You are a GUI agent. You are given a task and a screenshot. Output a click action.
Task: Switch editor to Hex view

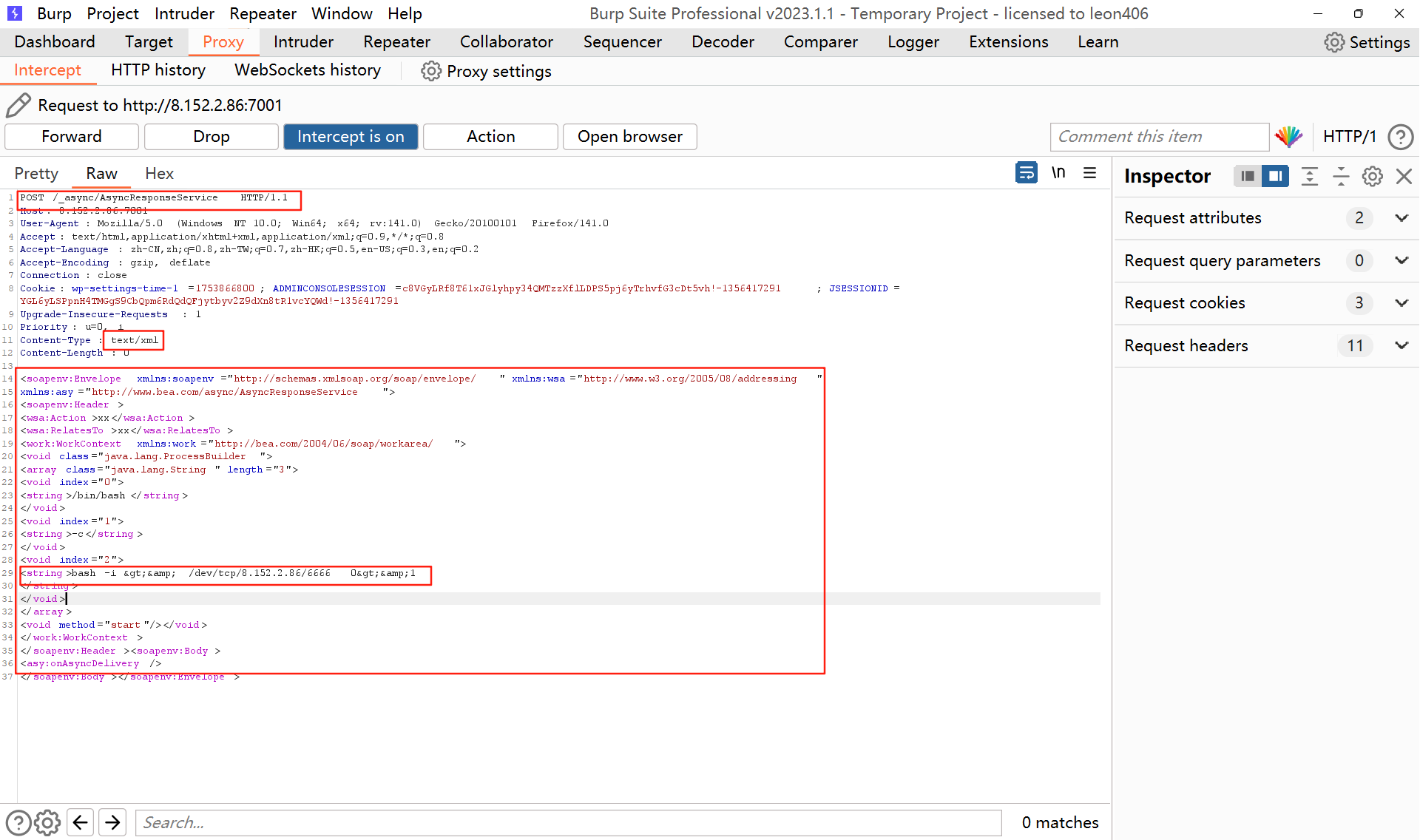(159, 174)
